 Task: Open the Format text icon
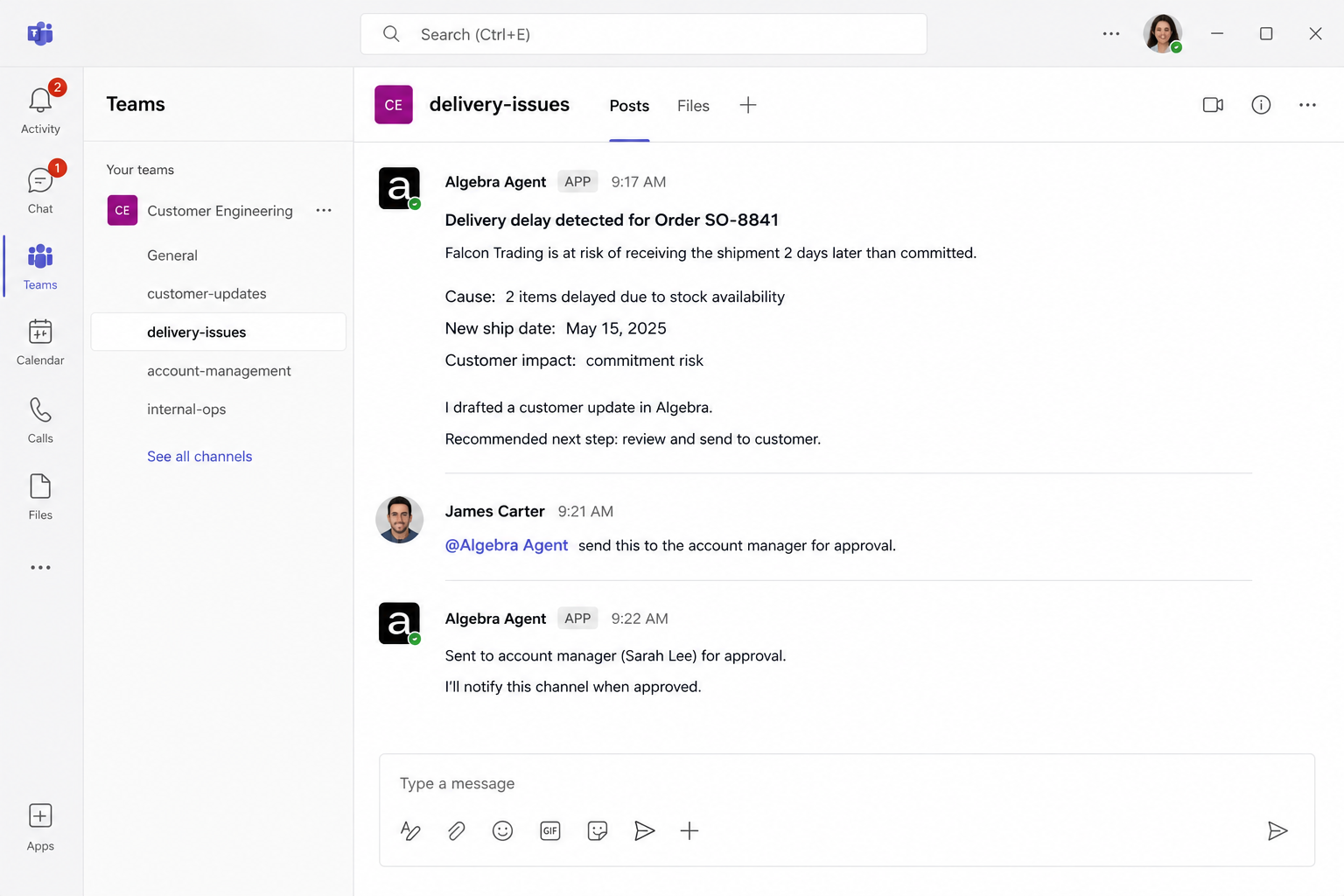(410, 830)
